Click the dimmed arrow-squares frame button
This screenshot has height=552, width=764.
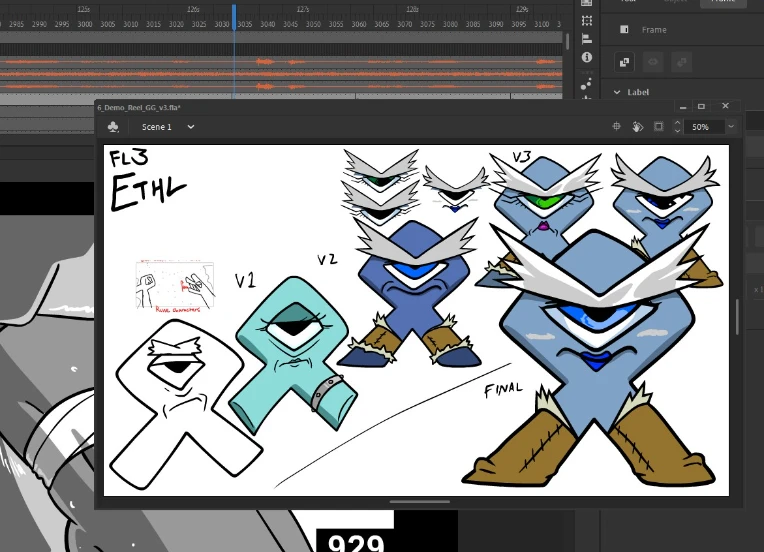682,62
